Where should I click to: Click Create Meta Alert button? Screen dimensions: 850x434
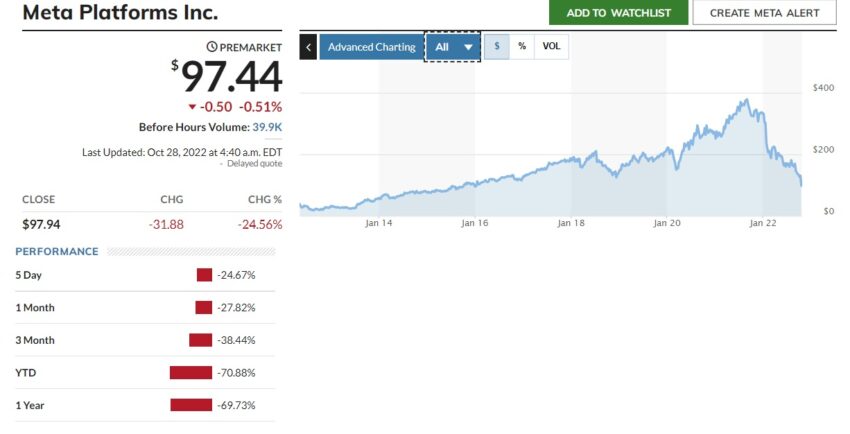[764, 12]
